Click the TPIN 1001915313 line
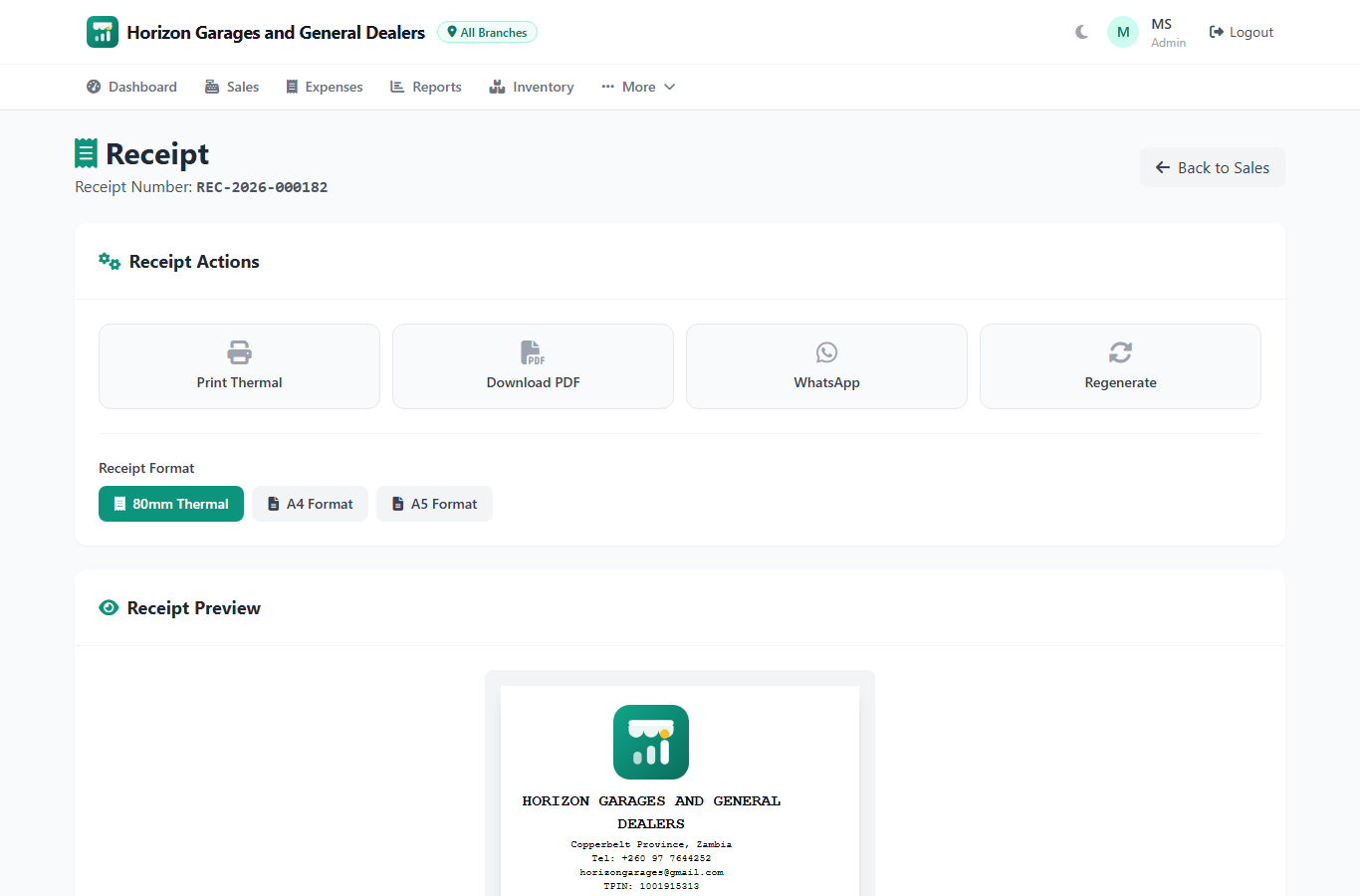This screenshot has height=896, width=1360. click(651, 886)
